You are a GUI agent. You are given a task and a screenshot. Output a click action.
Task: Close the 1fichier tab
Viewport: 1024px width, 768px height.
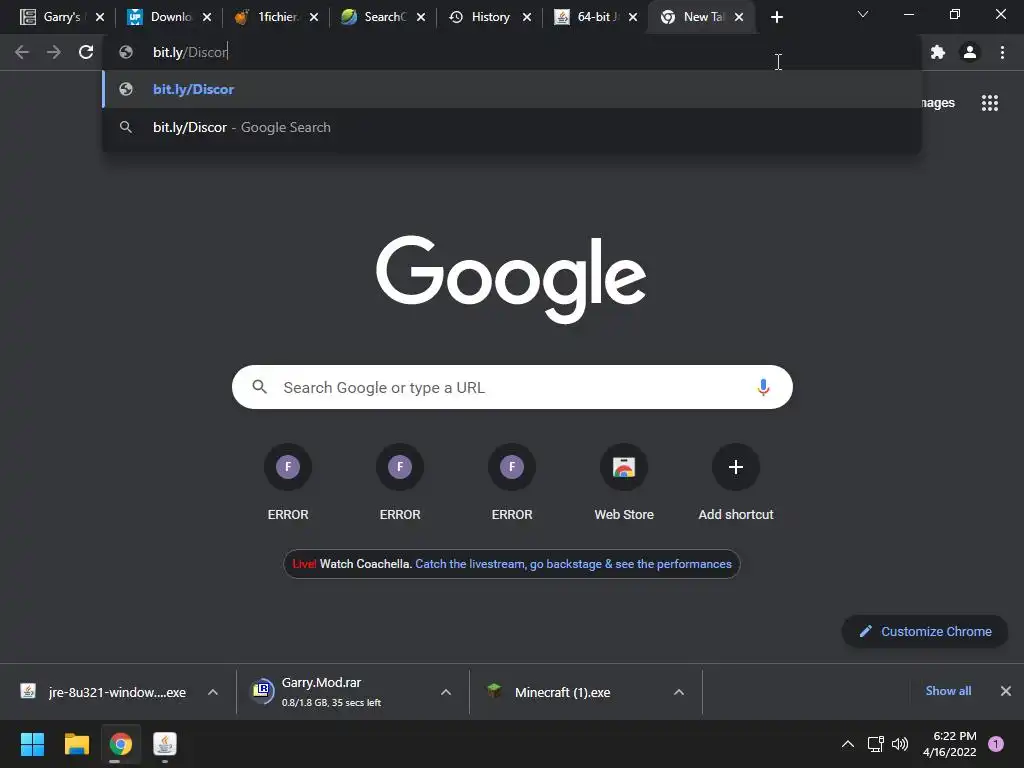[313, 17]
